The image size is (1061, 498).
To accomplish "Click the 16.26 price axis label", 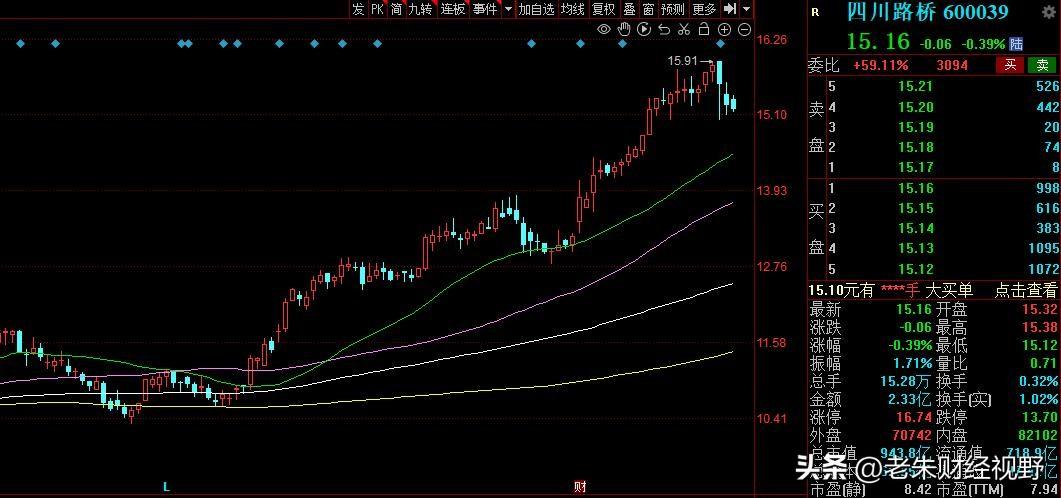I will click(x=771, y=40).
